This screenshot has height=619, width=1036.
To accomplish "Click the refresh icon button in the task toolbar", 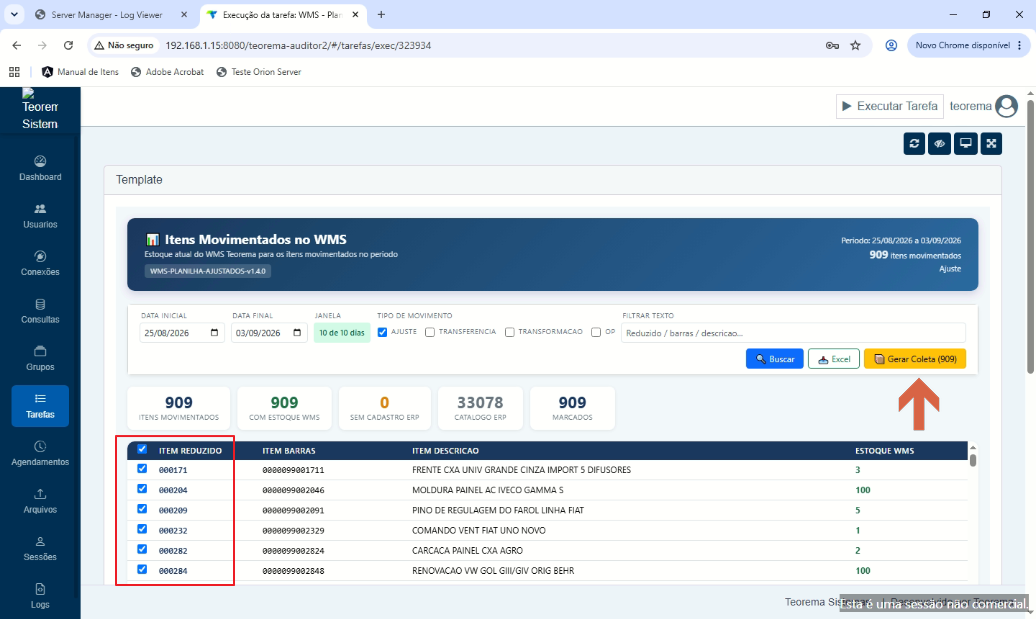I will [x=914, y=143].
